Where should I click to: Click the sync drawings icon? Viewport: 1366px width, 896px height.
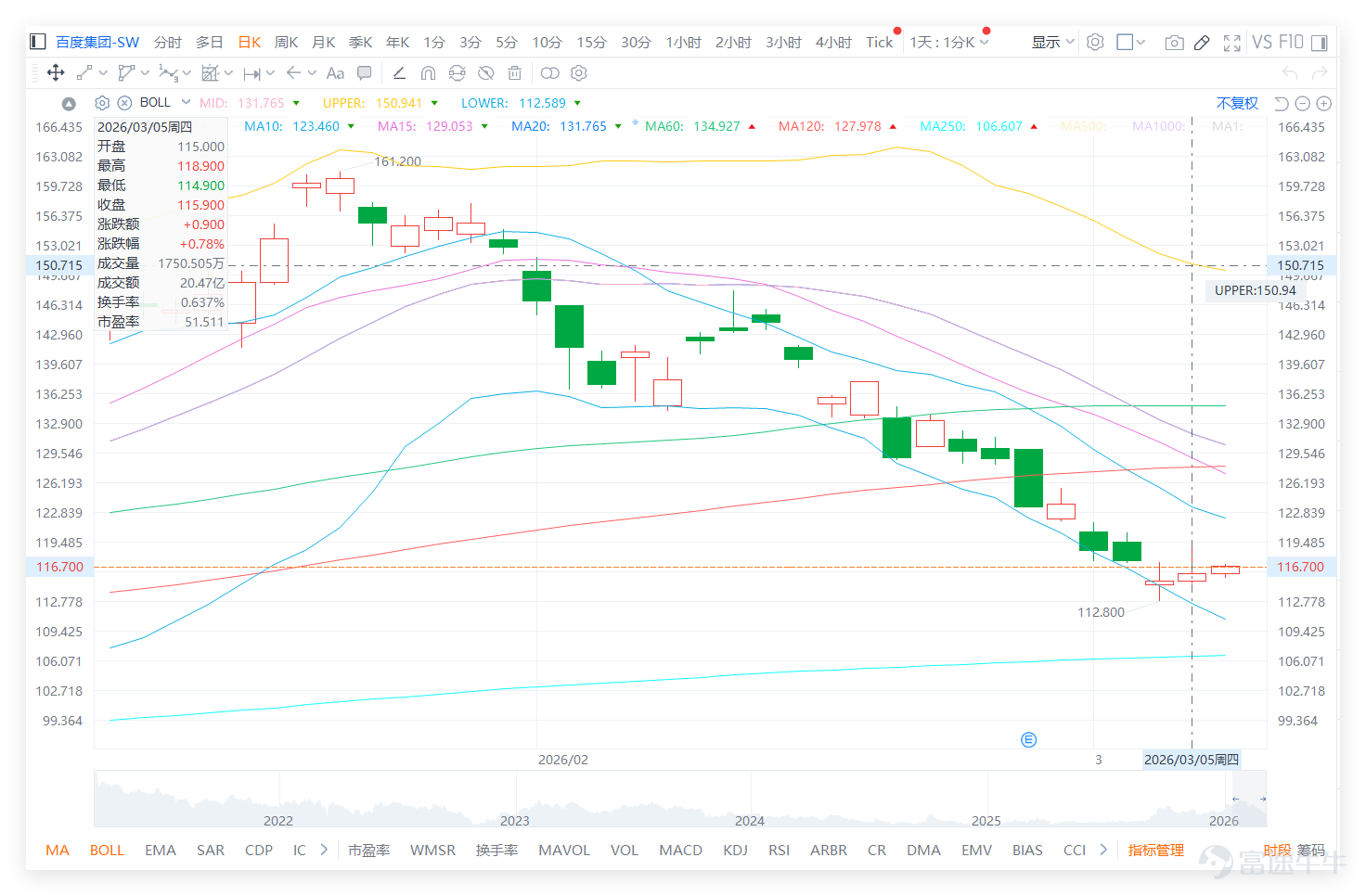click(457, 73)
